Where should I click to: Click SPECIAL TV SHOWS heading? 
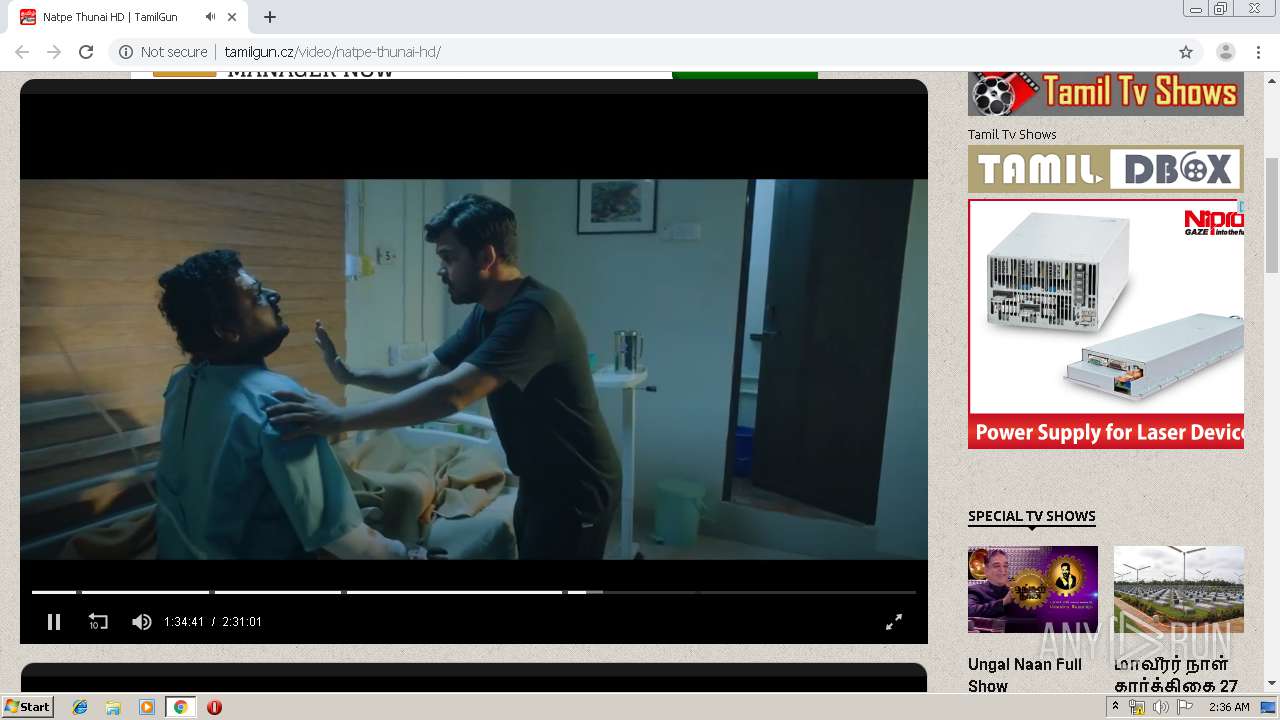tap(1032, 516)
